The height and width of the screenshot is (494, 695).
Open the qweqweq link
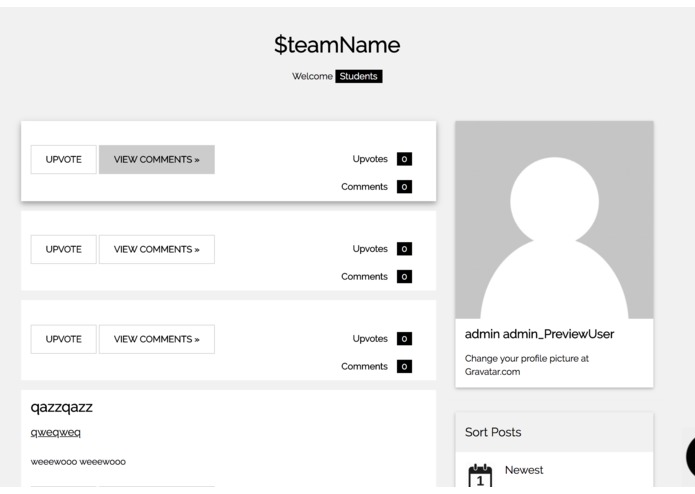pyautogui.click(x=55, y=432)
